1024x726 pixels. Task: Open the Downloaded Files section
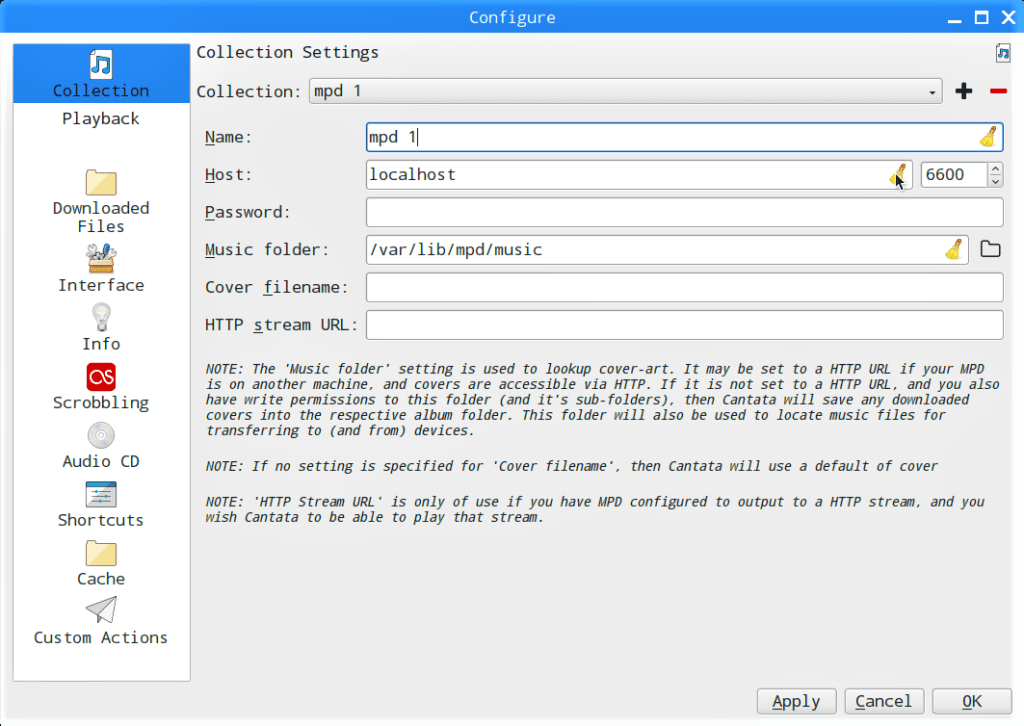pos(101,200)
